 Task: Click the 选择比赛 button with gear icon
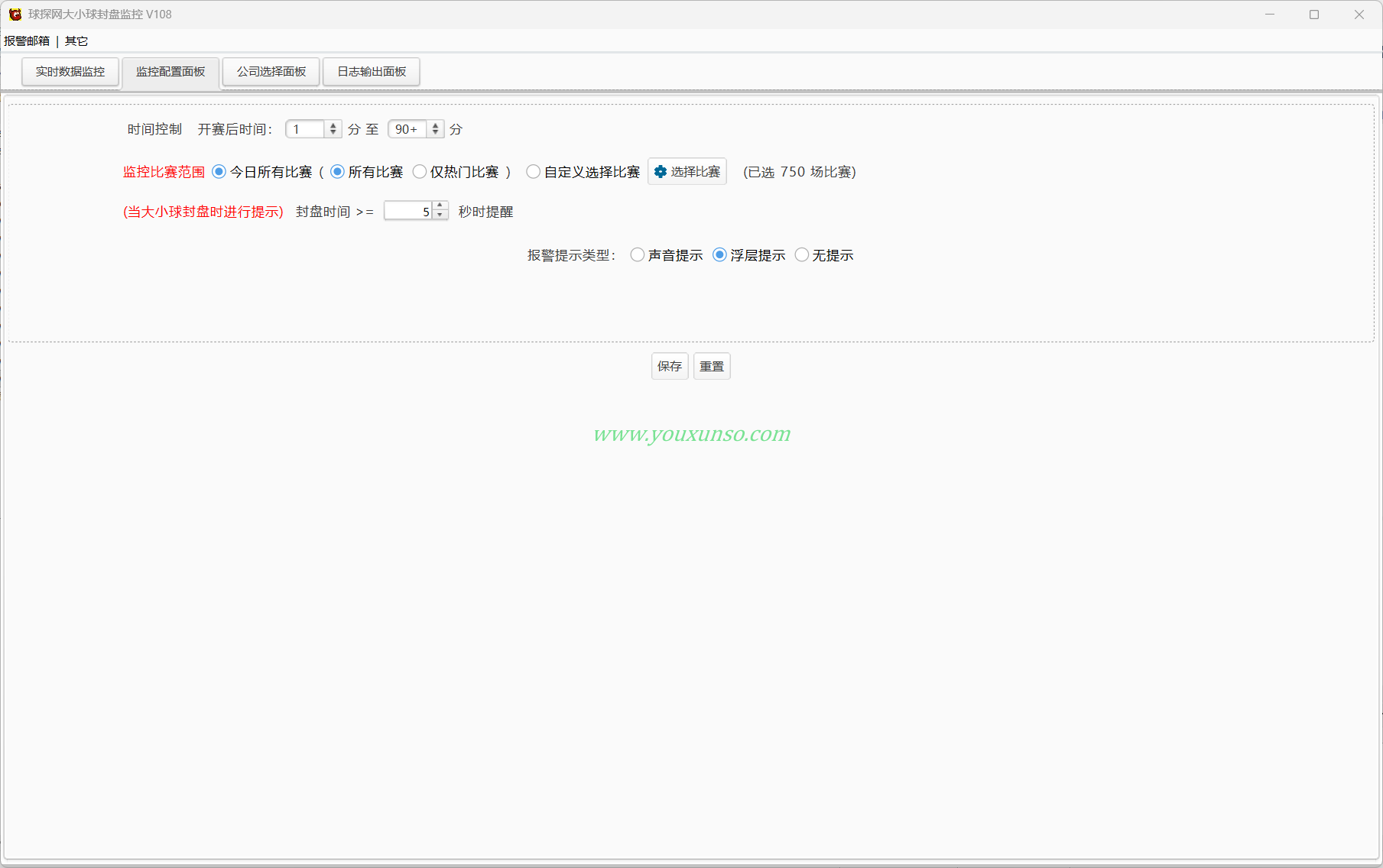click(687, 172)
